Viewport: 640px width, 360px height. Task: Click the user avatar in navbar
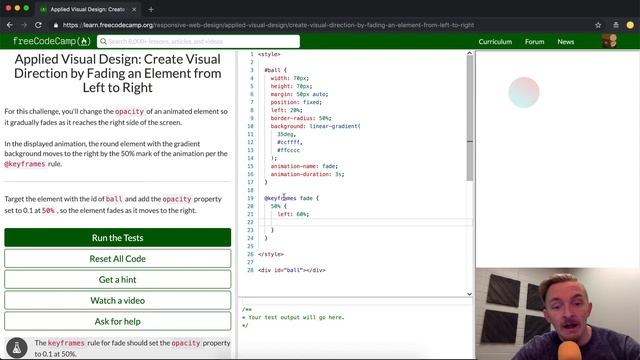(x=609, y=41)
